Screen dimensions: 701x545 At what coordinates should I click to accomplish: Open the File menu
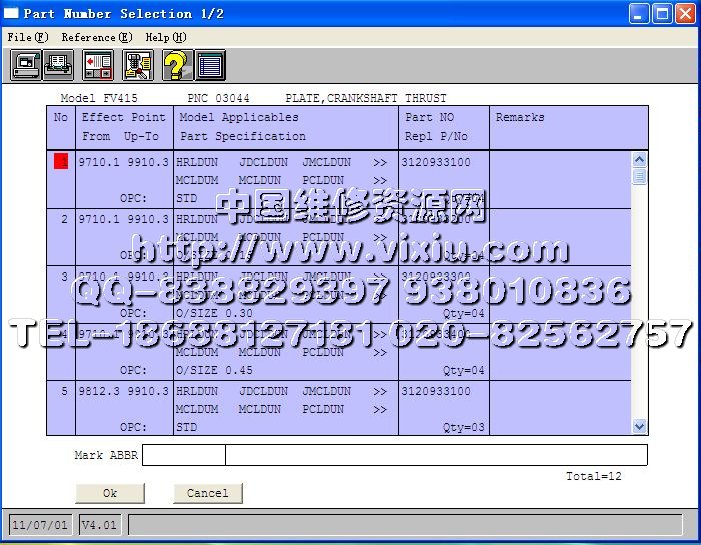(x=27, y=37)
